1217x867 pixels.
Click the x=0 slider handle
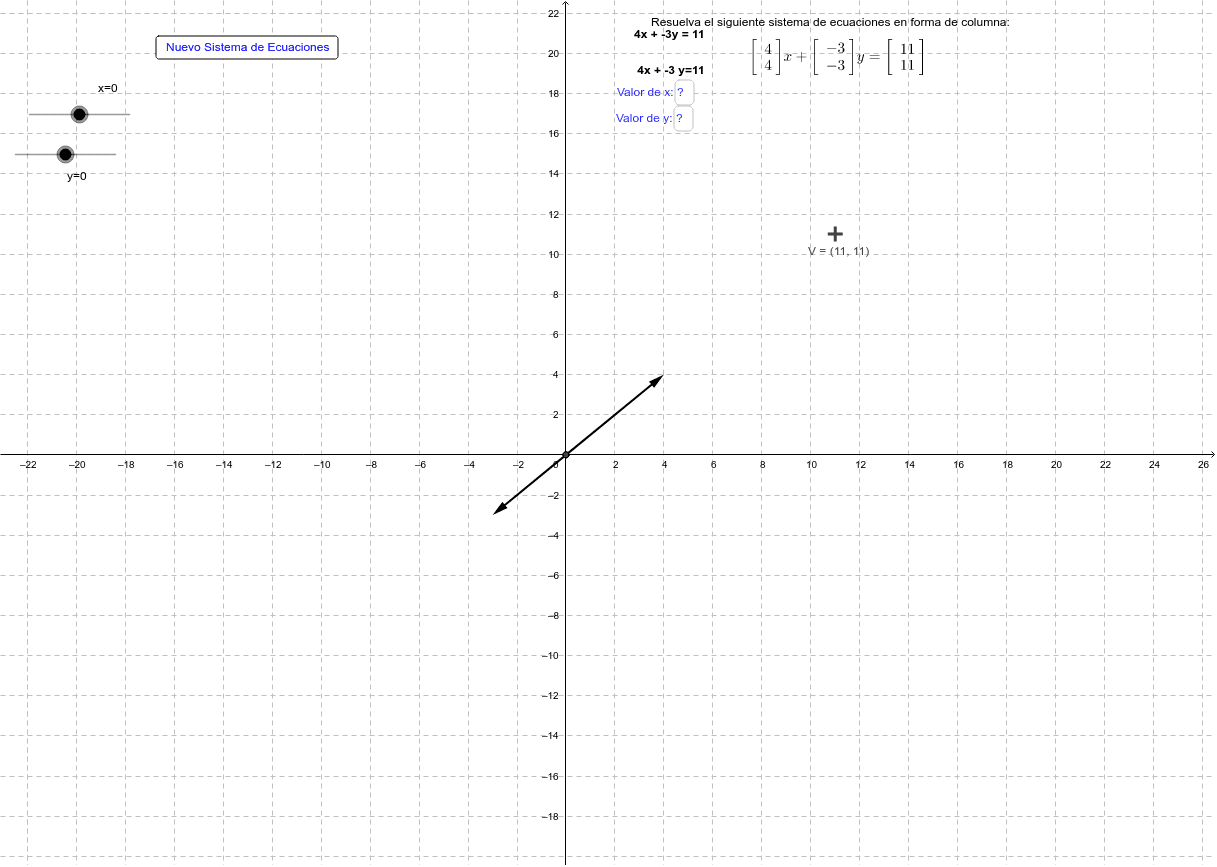[x=79, y=114]
